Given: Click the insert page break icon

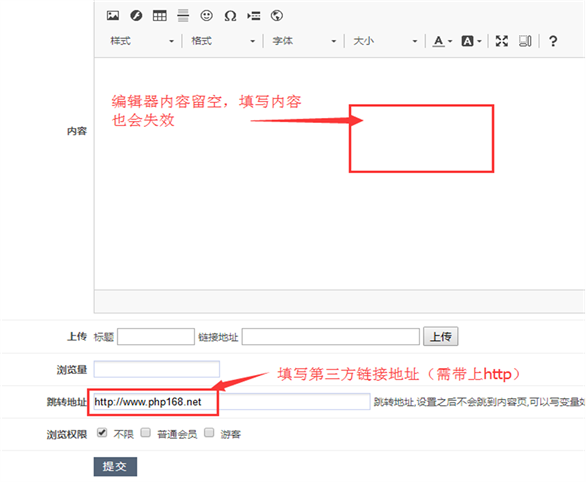Looking at the screenshot, I should (254, 16).
